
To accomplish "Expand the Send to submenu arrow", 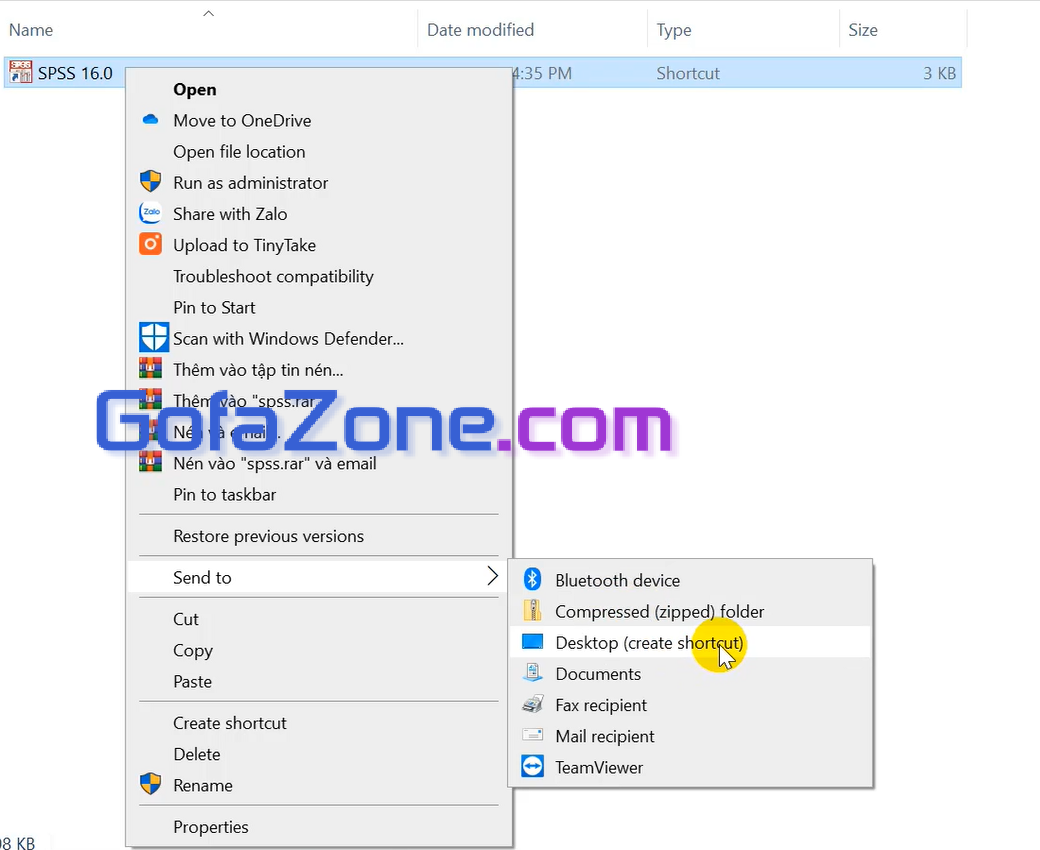I will click(x=492, y=576).
